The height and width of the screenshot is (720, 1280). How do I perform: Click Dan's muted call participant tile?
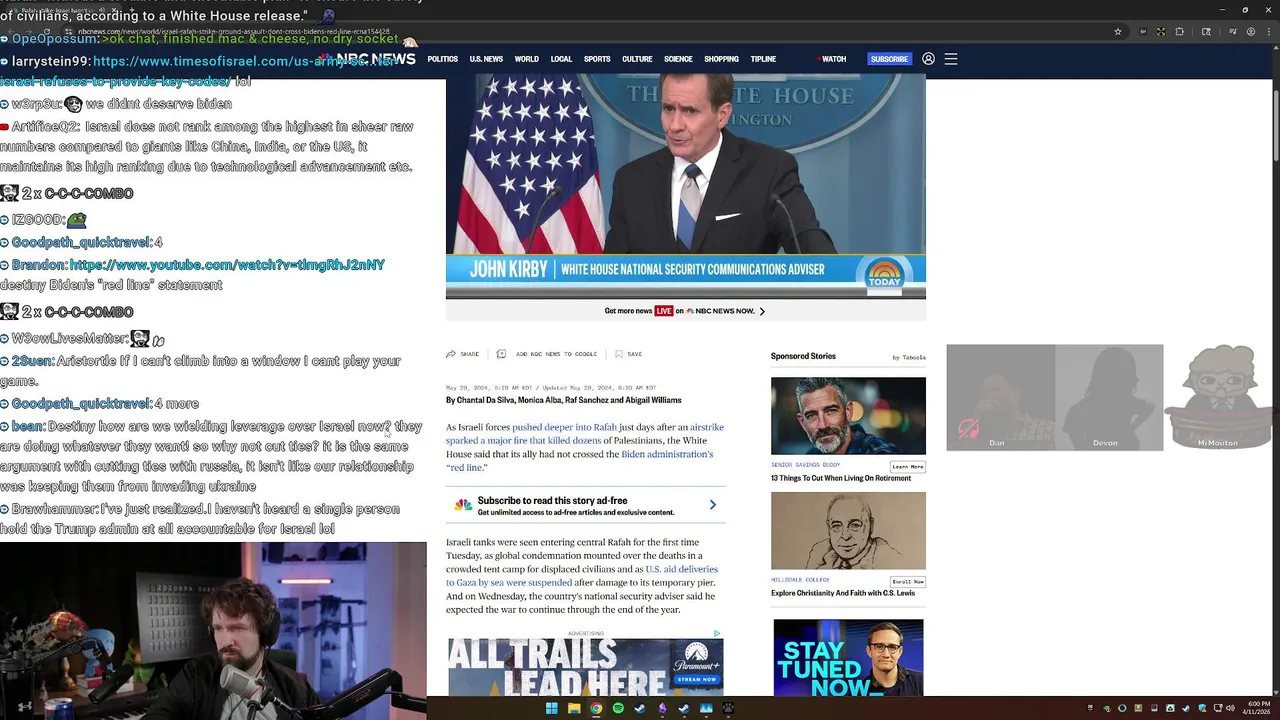[x=1000, y=397]
